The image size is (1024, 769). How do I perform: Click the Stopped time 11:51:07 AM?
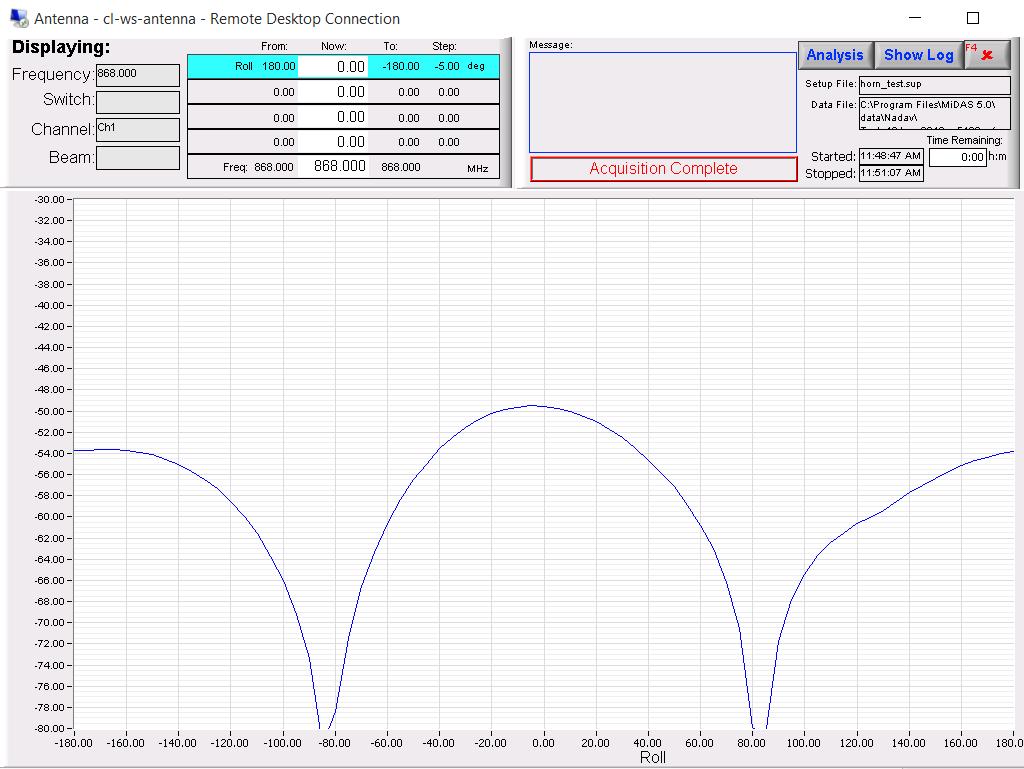click(891, 173)
